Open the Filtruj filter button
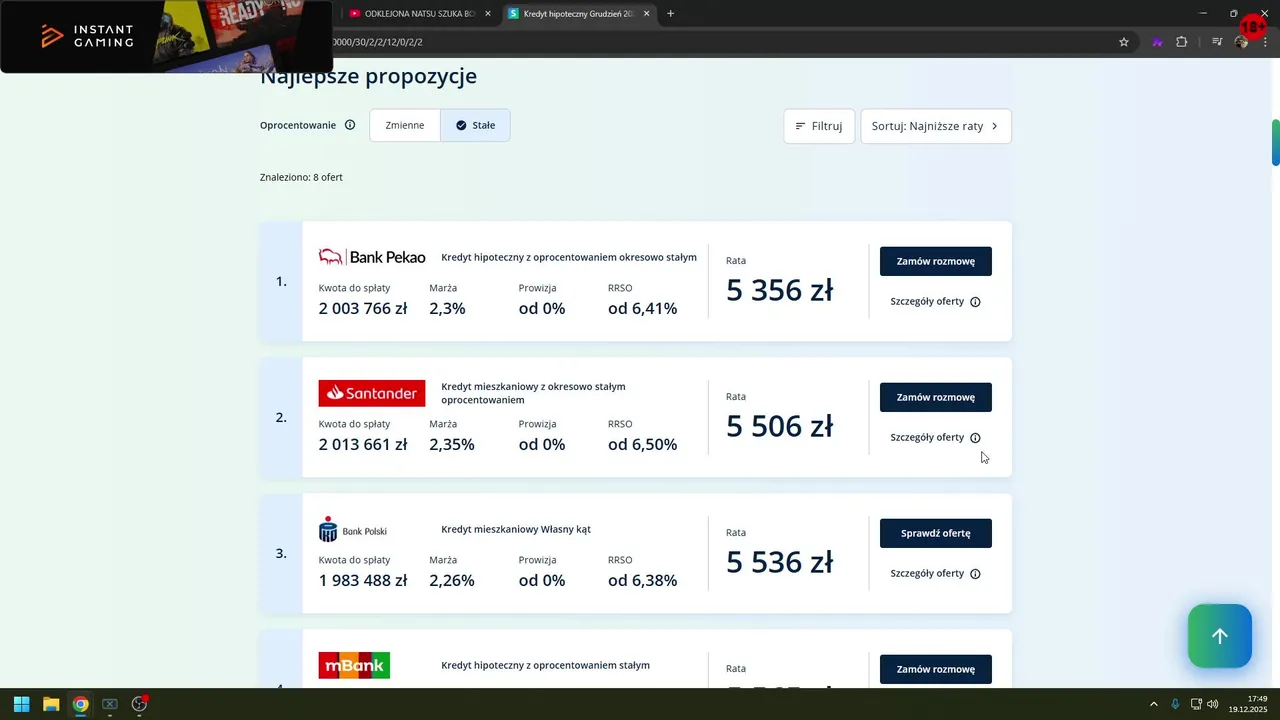 (819, 126)
